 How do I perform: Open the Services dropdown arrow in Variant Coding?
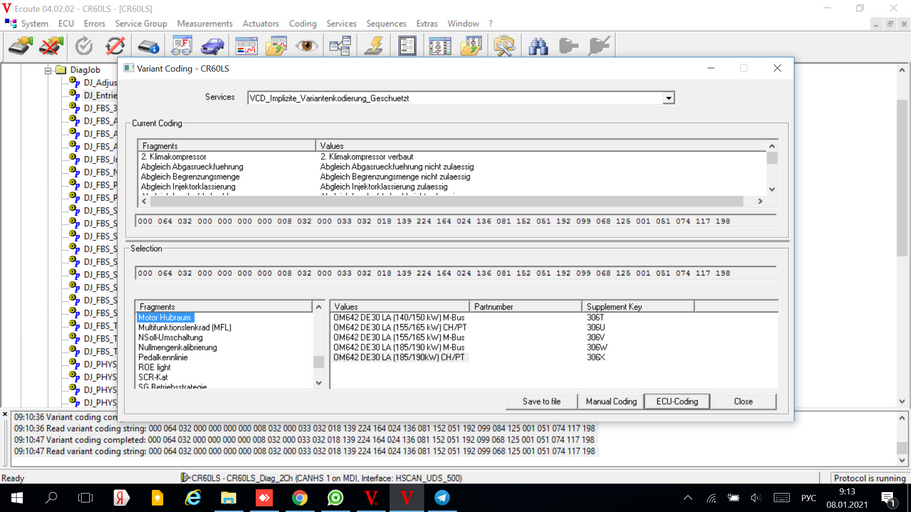tap(668, 98)
